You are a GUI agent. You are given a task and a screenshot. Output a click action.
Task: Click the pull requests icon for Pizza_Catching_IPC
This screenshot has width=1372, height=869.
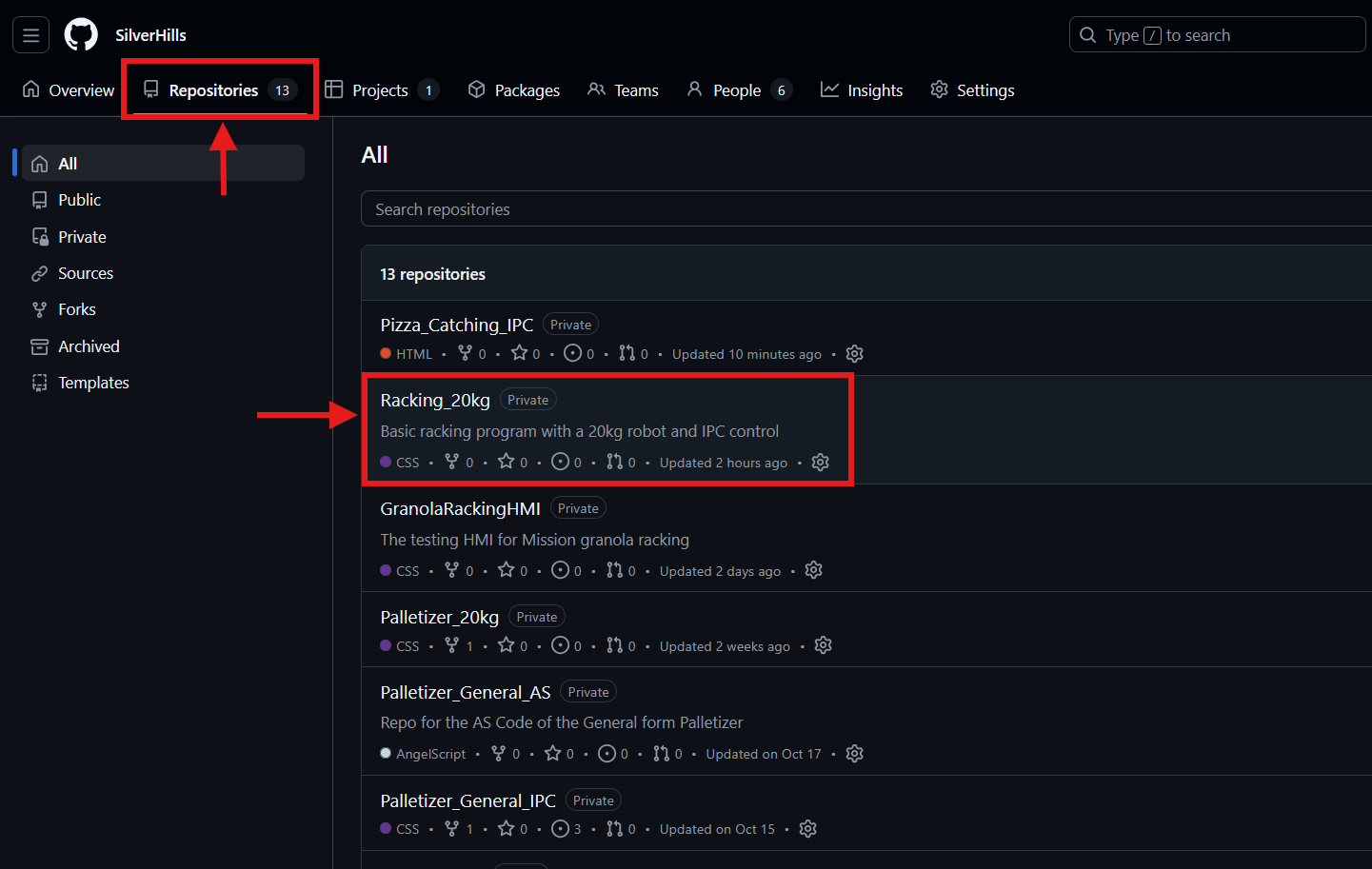626,353
